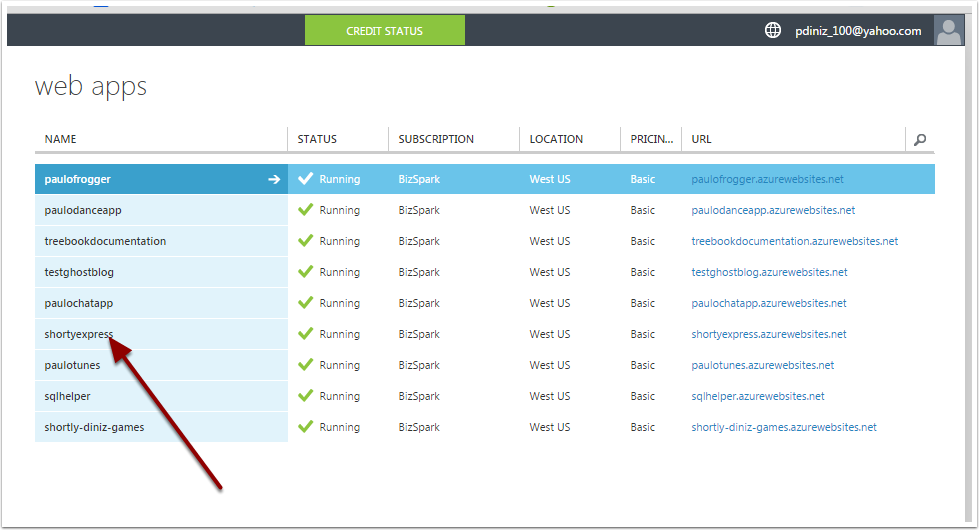The height and width of the screenshot is (530, 979).
Task: Click pdiniz_100@yahoo.com account name
Action: click(858, 31)
